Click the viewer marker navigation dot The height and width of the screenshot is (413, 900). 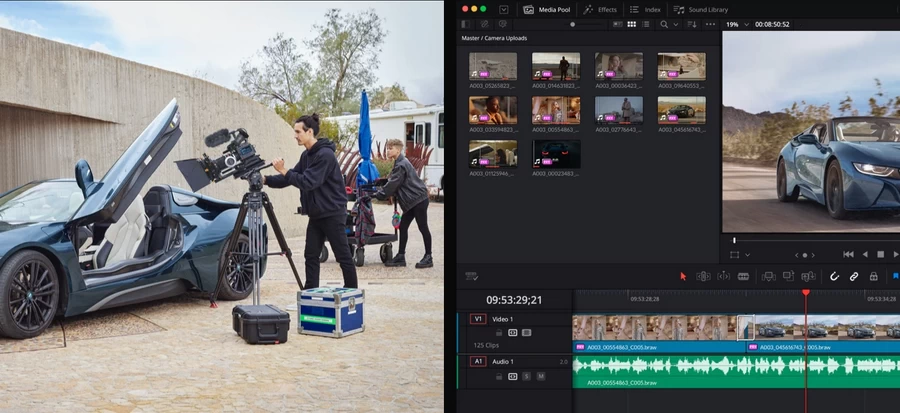click(x=805, y=255)
